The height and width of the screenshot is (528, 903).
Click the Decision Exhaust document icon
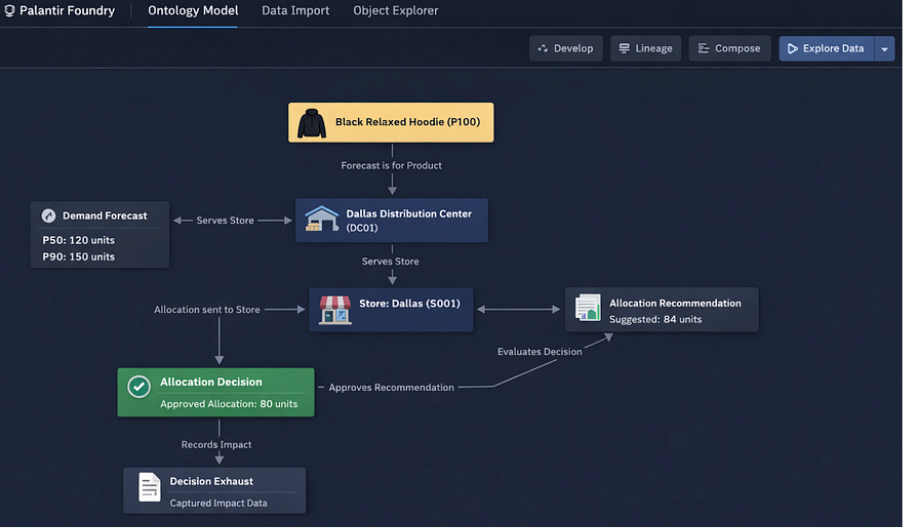(149, 487)
